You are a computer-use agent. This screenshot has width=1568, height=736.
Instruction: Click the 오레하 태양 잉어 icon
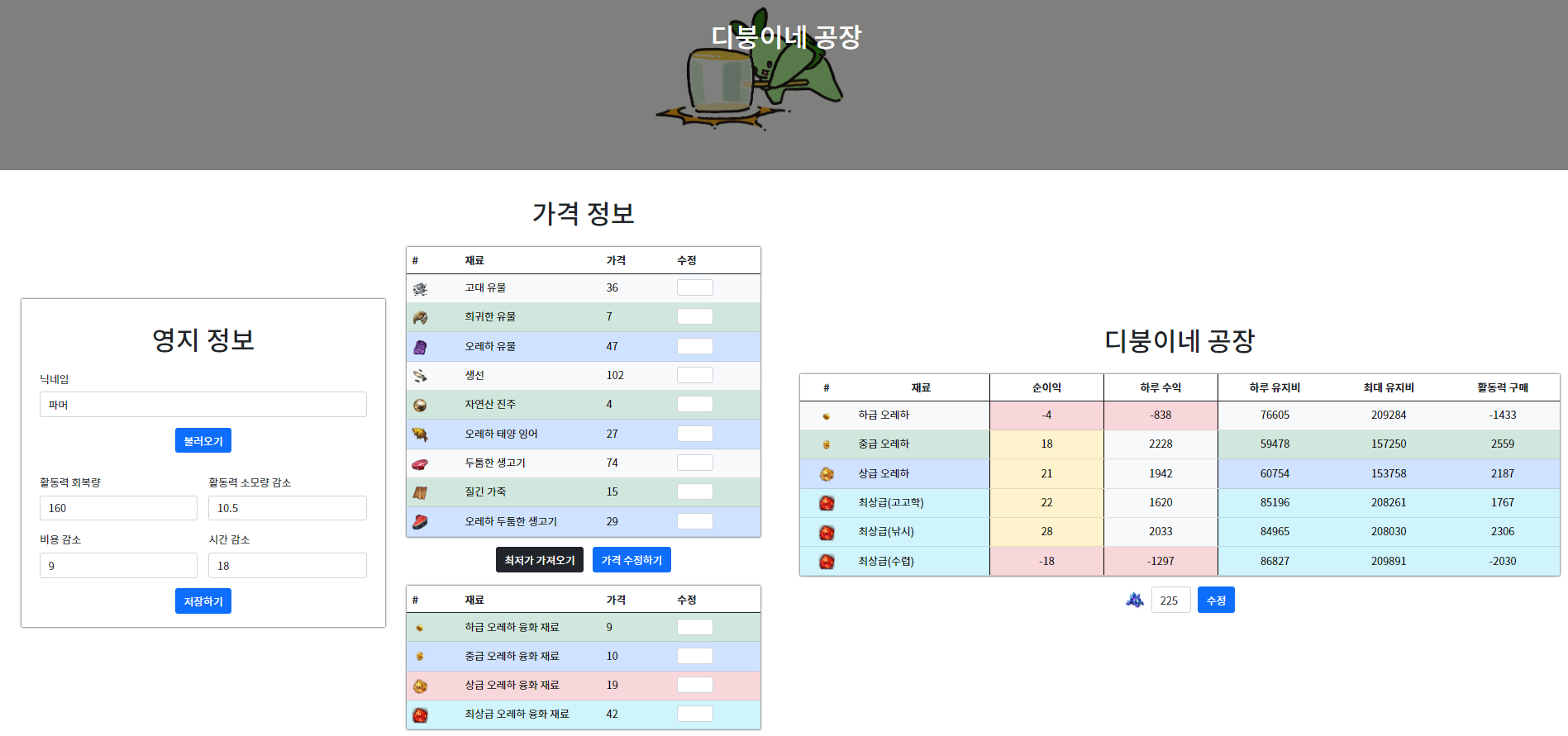[420, 434]
